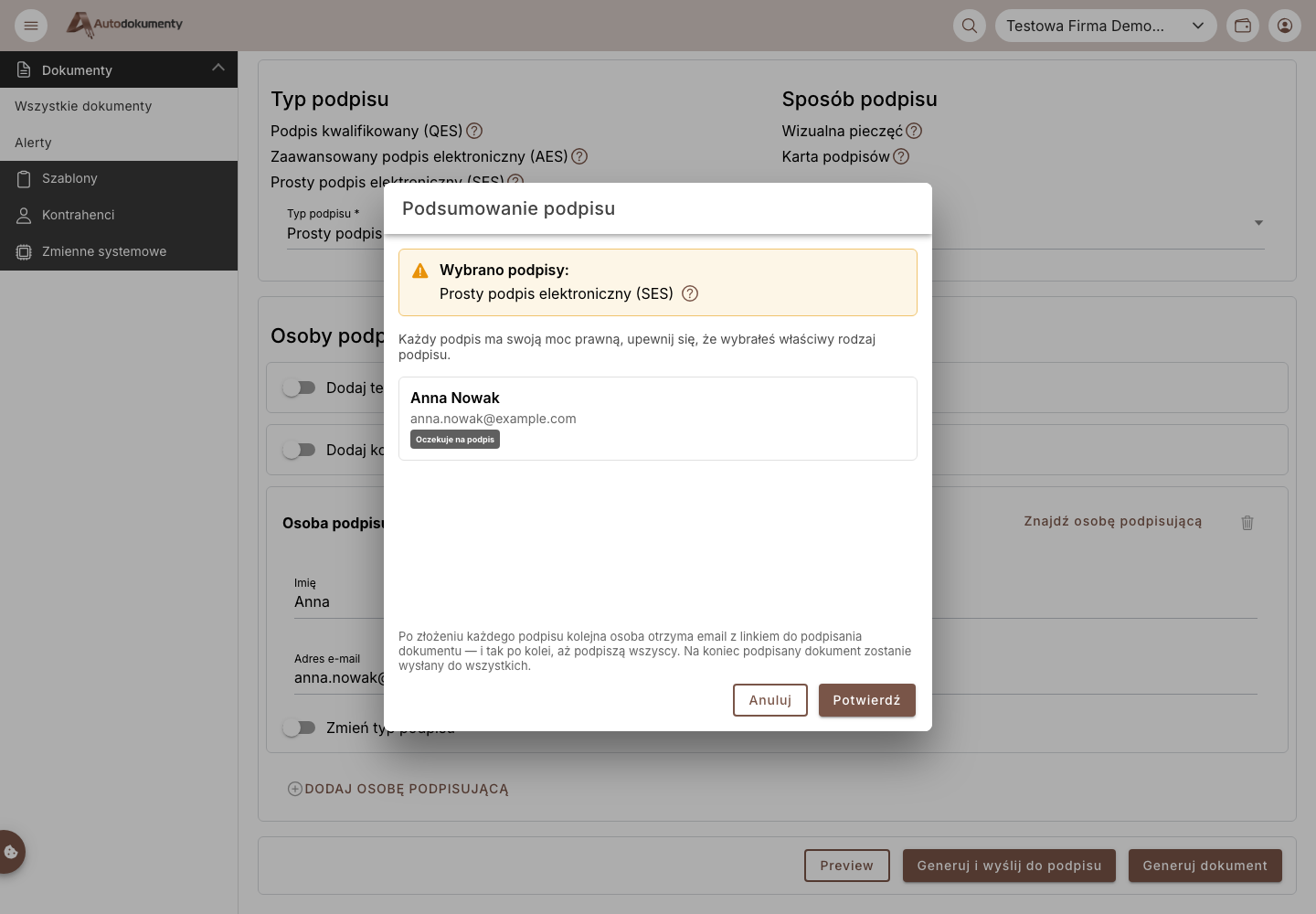Confirm with Potwierdź button
The width and height of the screenshot is (1316, 914).
click(x=866, y=700)
